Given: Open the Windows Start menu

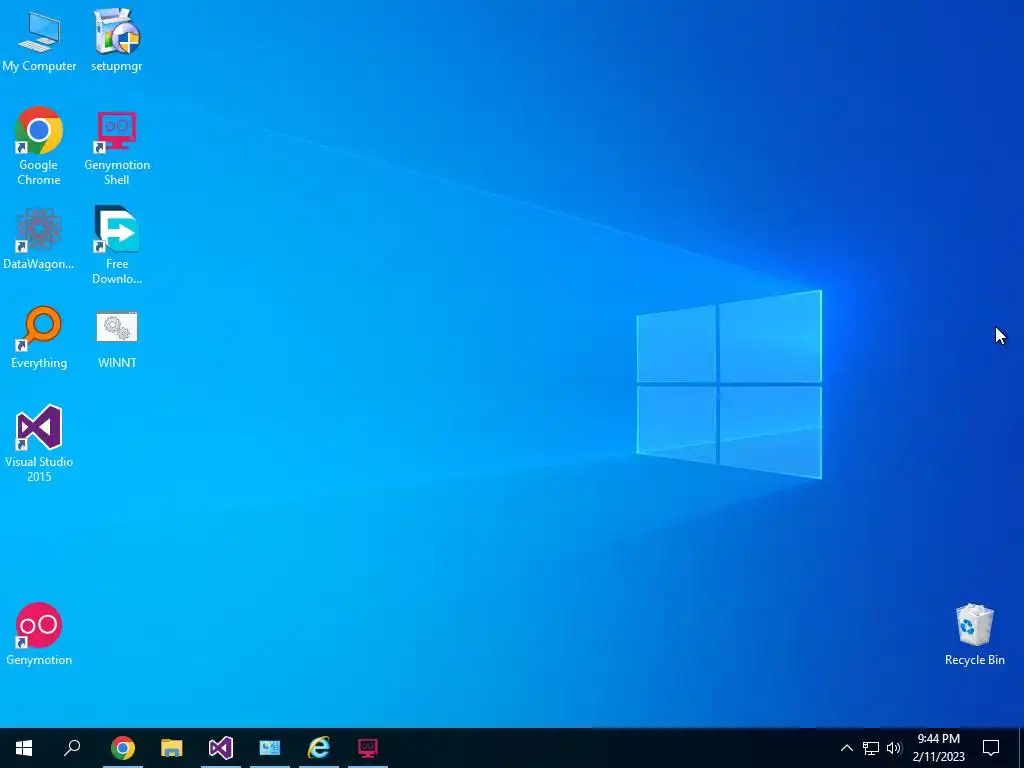Looking at the screenshot, I should (24, 748).
